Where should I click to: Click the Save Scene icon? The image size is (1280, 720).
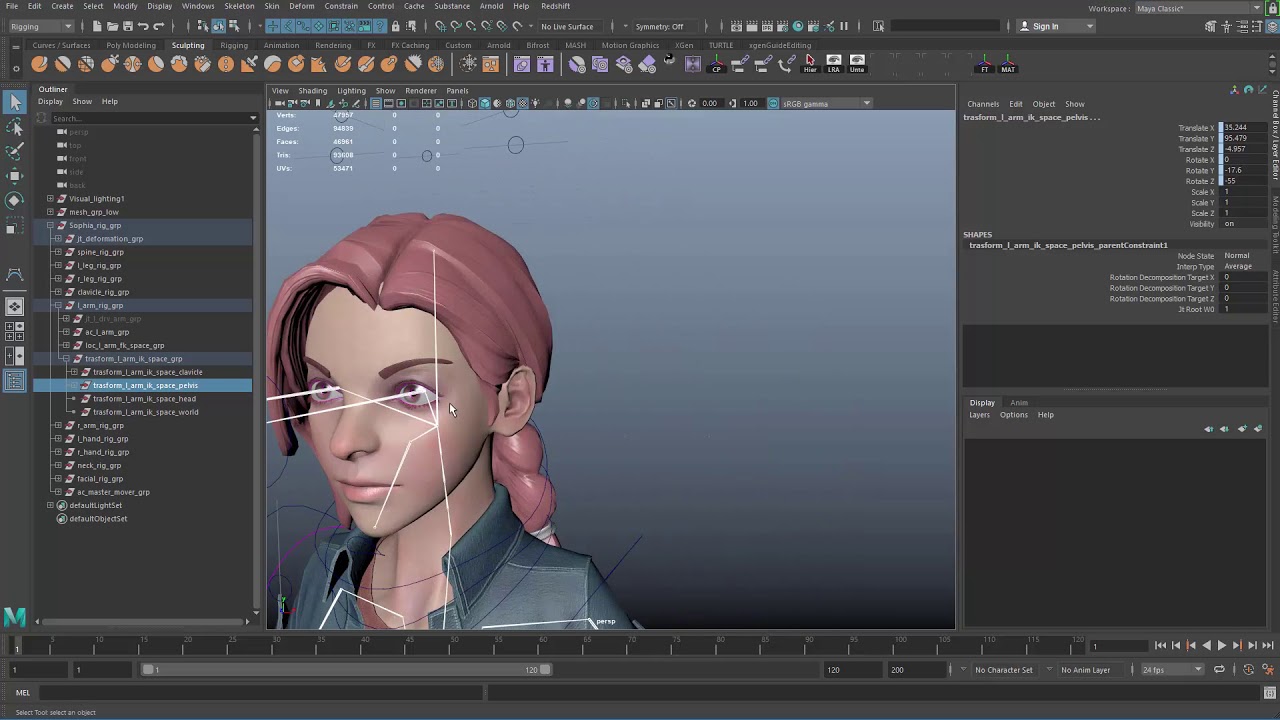click(128, 26)
